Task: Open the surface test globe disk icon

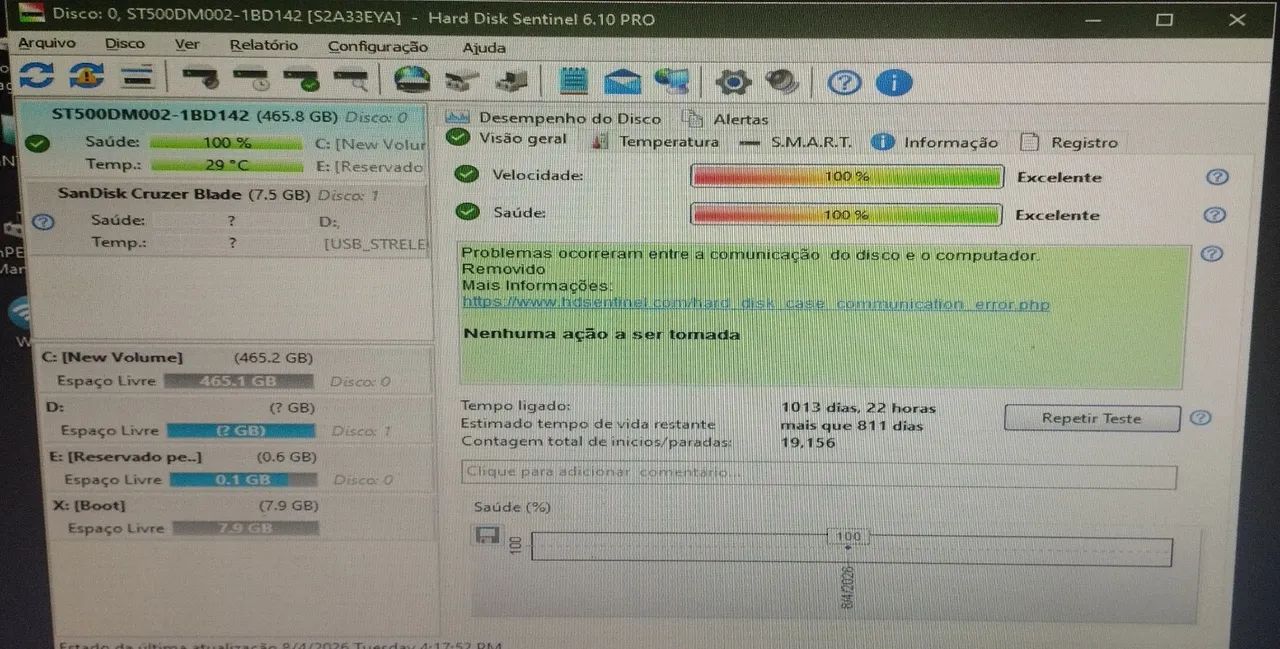Action: tap(412, 79)
